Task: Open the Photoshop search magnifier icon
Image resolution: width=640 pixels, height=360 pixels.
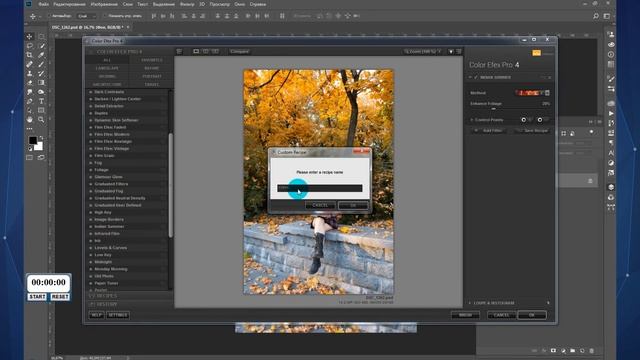Action: 596,16
